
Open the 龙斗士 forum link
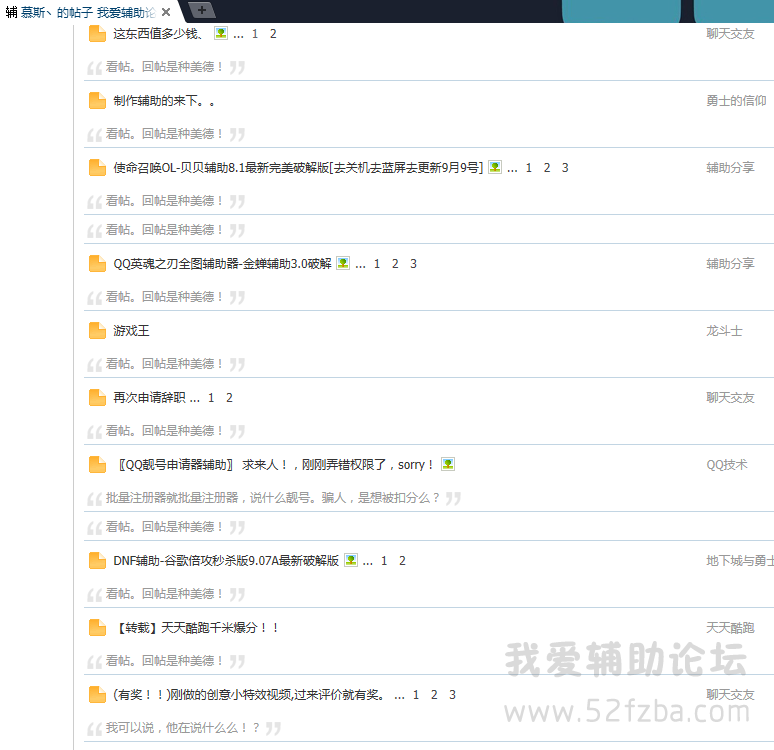pyautogui.click(x=724, y=331)
